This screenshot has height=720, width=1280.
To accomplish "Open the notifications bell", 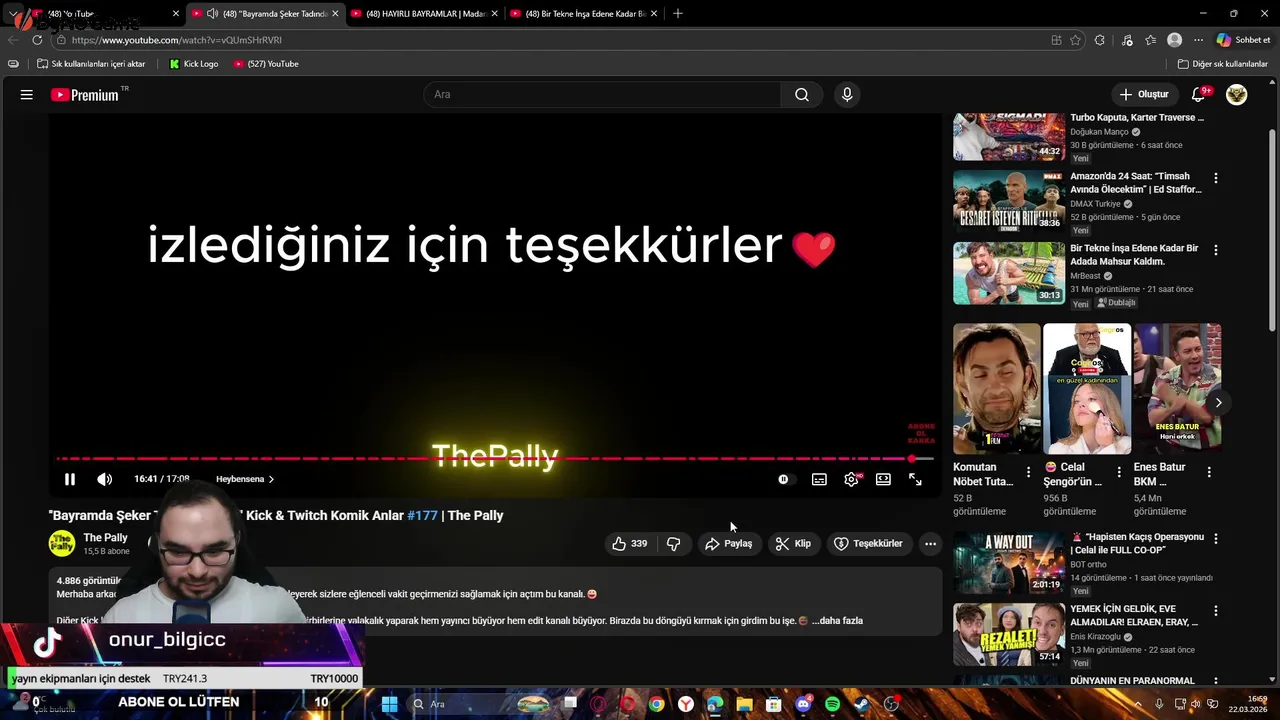I will (1198, 94).
